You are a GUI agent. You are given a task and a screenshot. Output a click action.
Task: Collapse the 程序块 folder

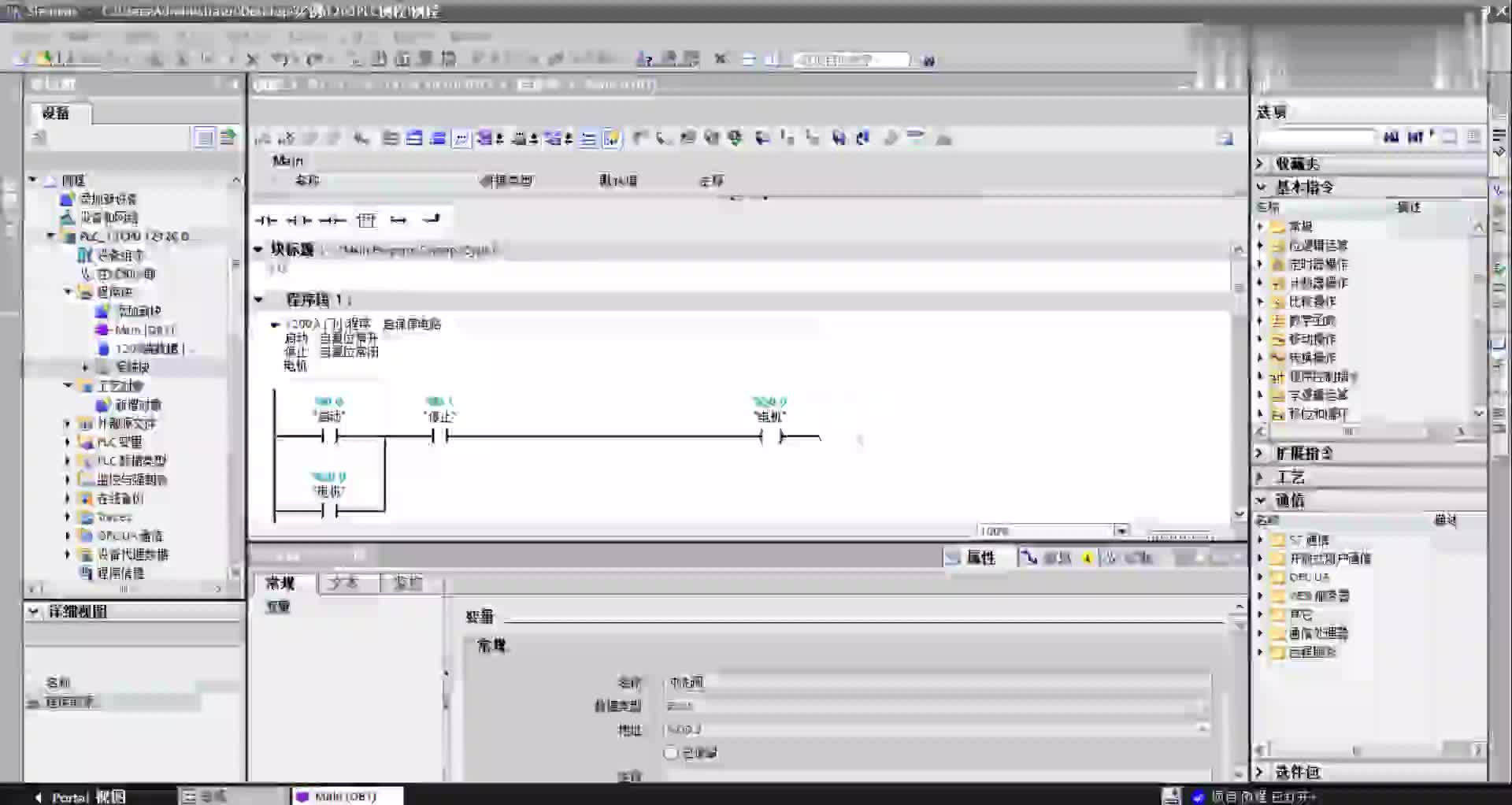(68, 291)
